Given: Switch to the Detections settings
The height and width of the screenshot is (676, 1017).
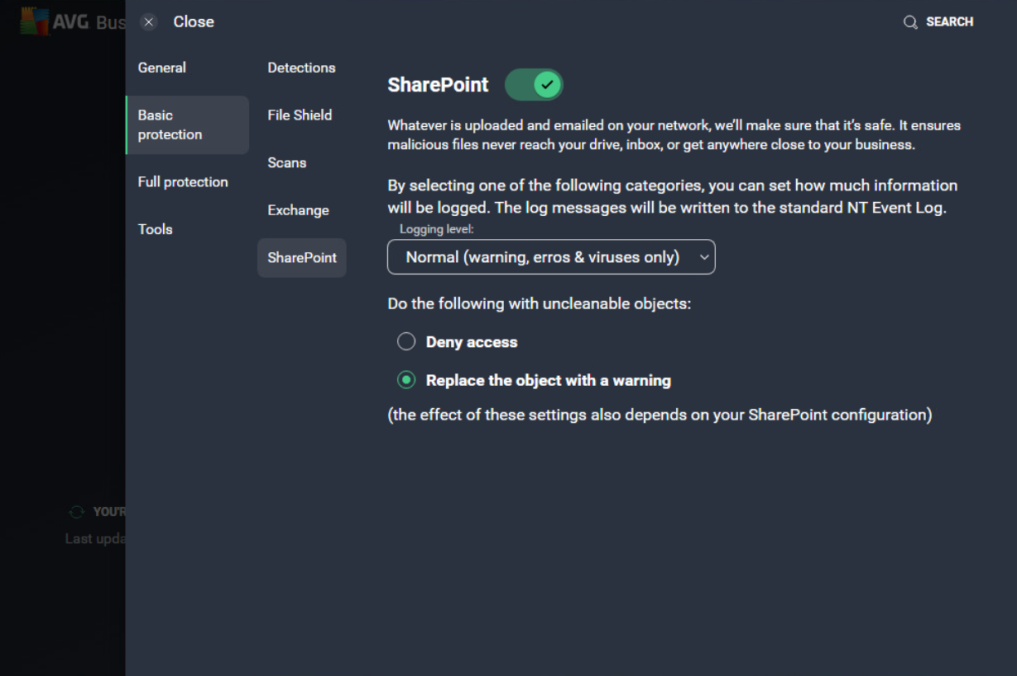Looking at the screenshot, I should [301, 67].
